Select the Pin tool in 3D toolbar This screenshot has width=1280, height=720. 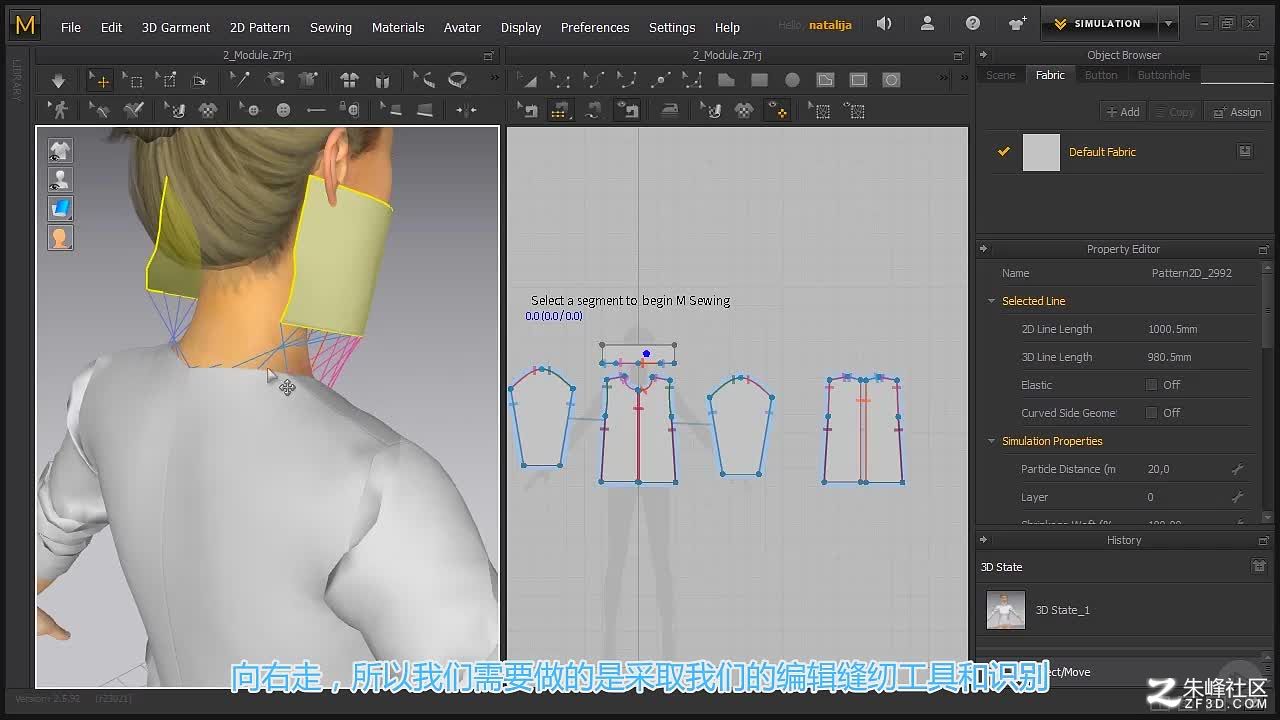(x=166, y=80)
